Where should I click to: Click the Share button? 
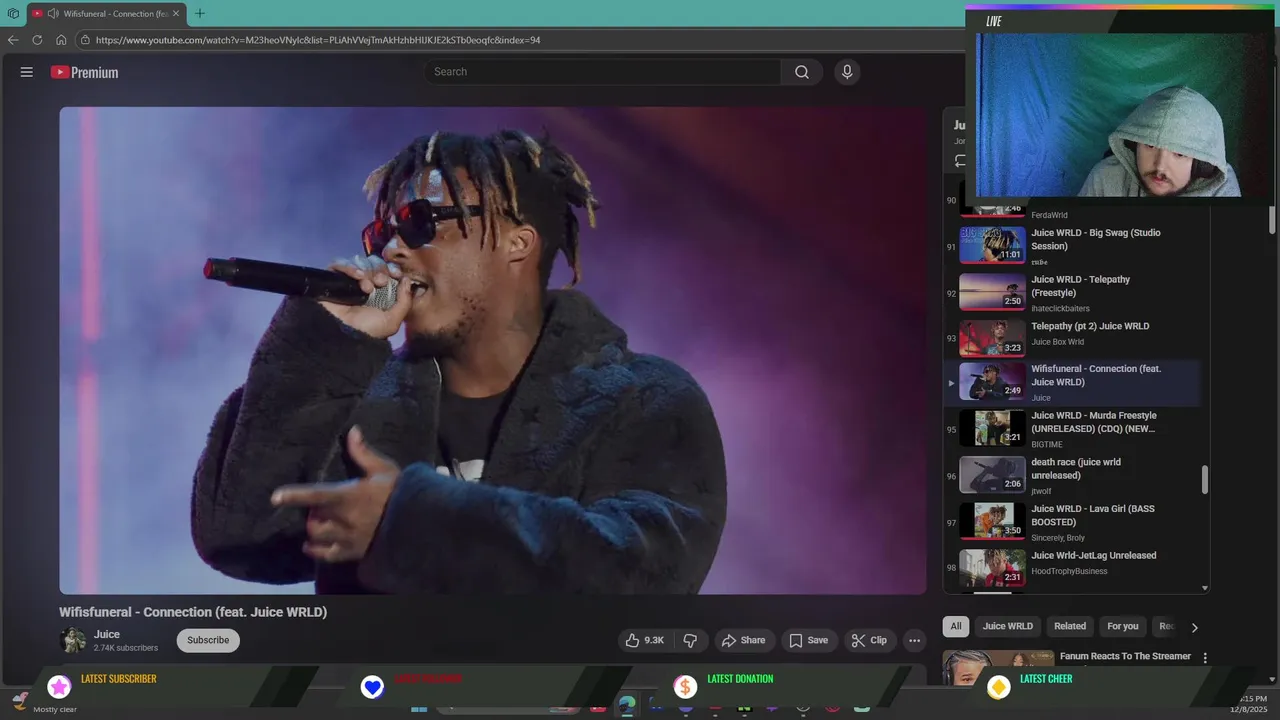[x=743, y=640]
